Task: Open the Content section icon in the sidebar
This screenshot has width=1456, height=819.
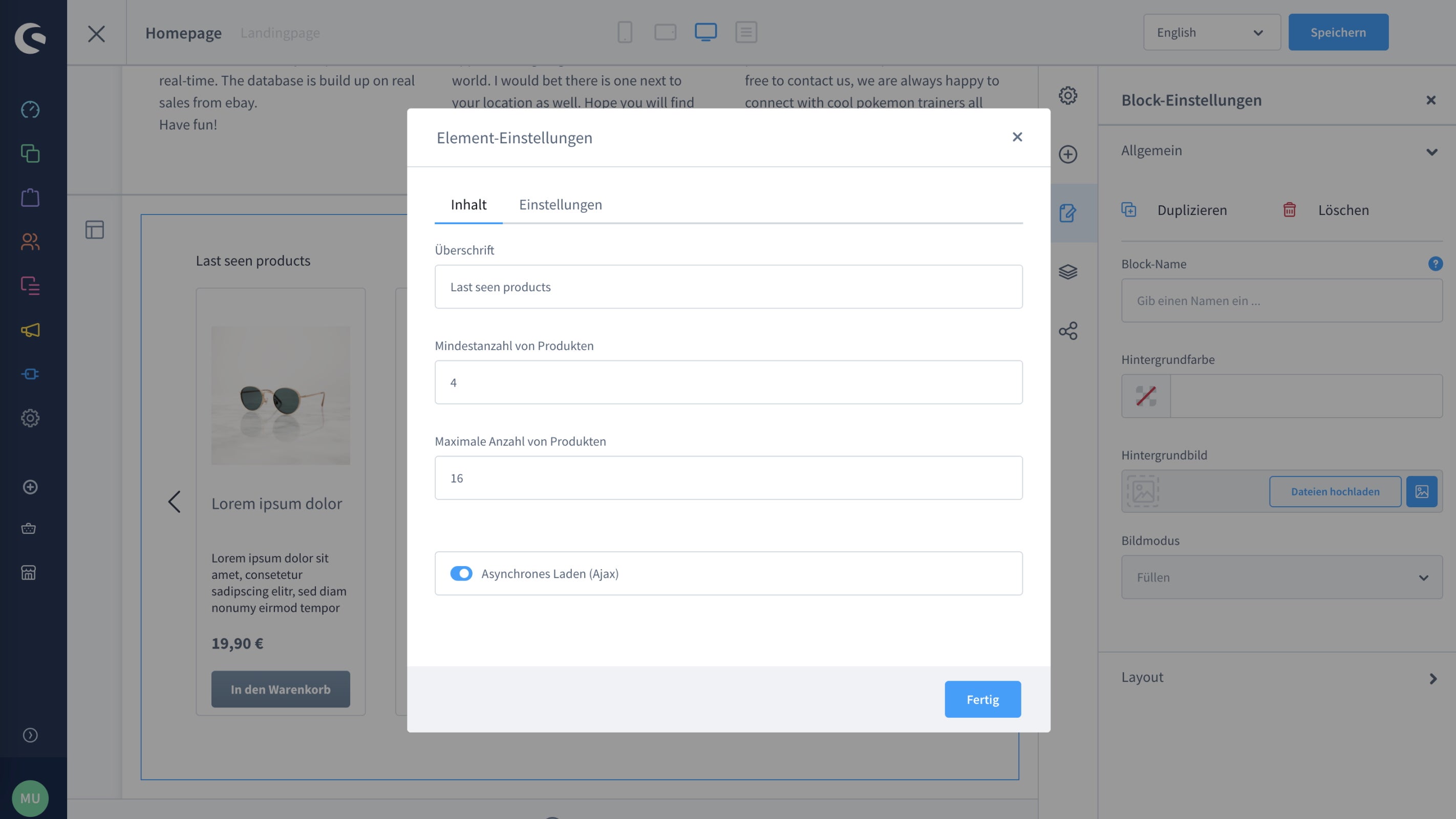Action: pos(30,286)
